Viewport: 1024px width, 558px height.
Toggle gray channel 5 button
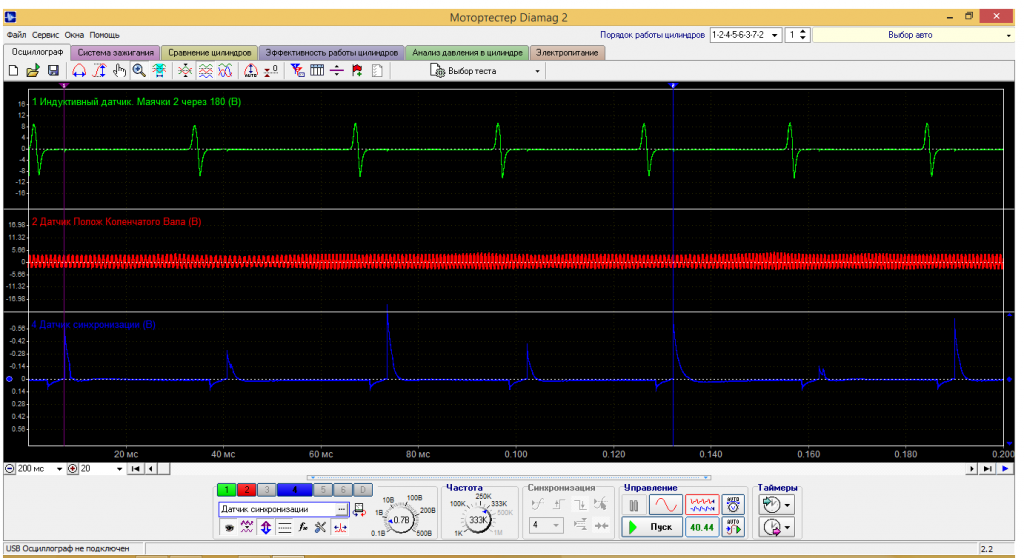coord(323,489)
